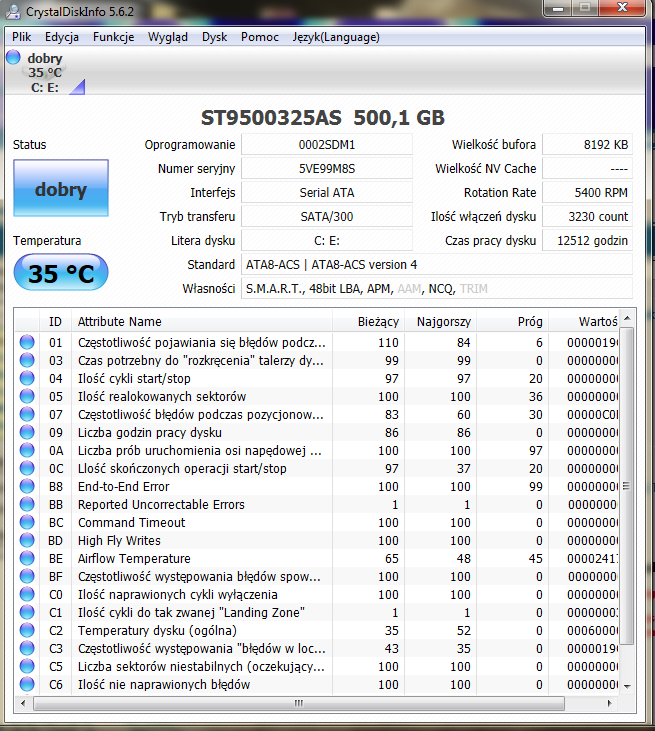Click the horizontal scrollbar thumb
This screenshot has width=655, height=731.
pos(299,703)
